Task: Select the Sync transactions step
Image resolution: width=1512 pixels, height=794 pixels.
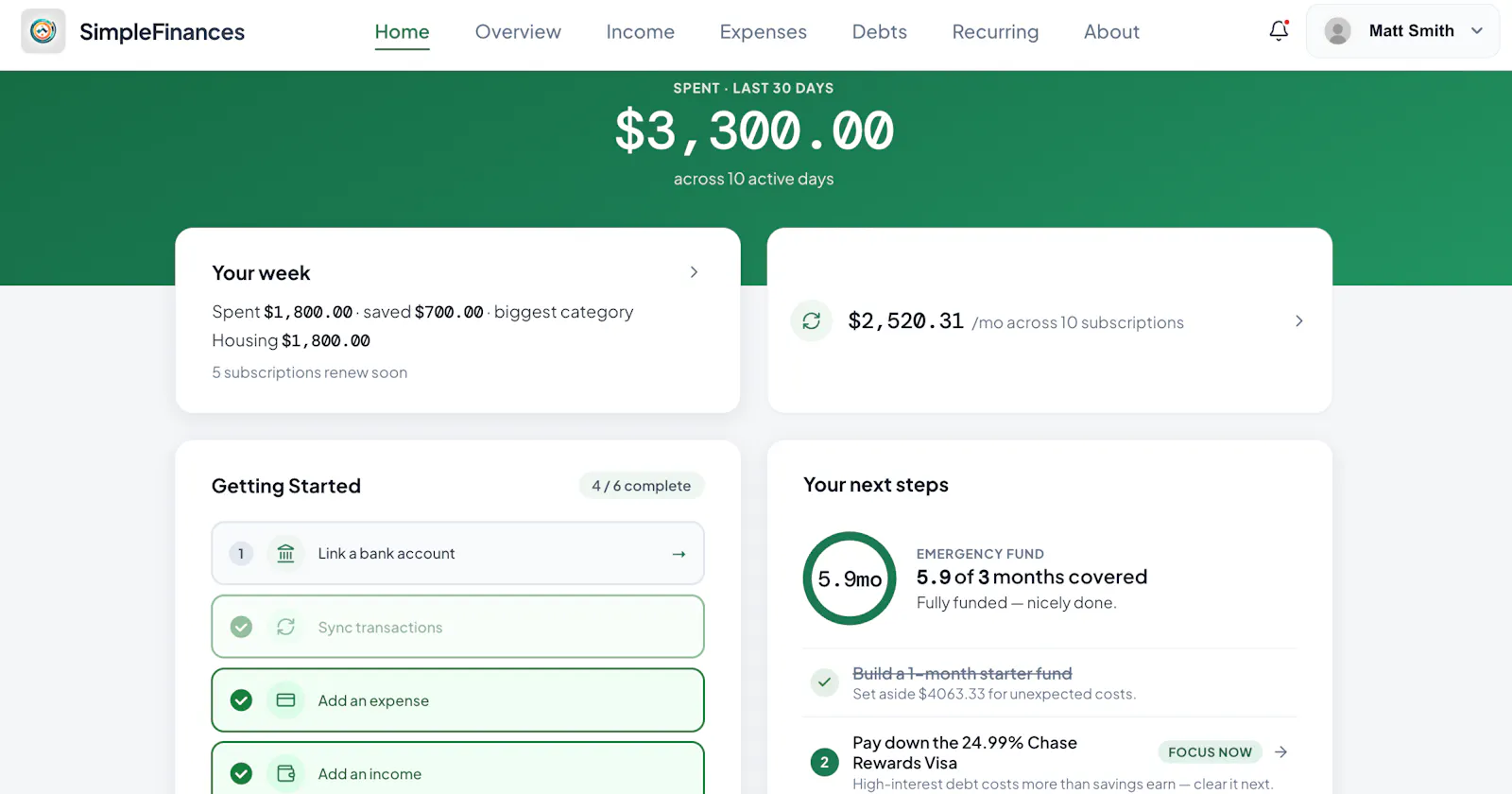Action: click(x=457, y=627)
